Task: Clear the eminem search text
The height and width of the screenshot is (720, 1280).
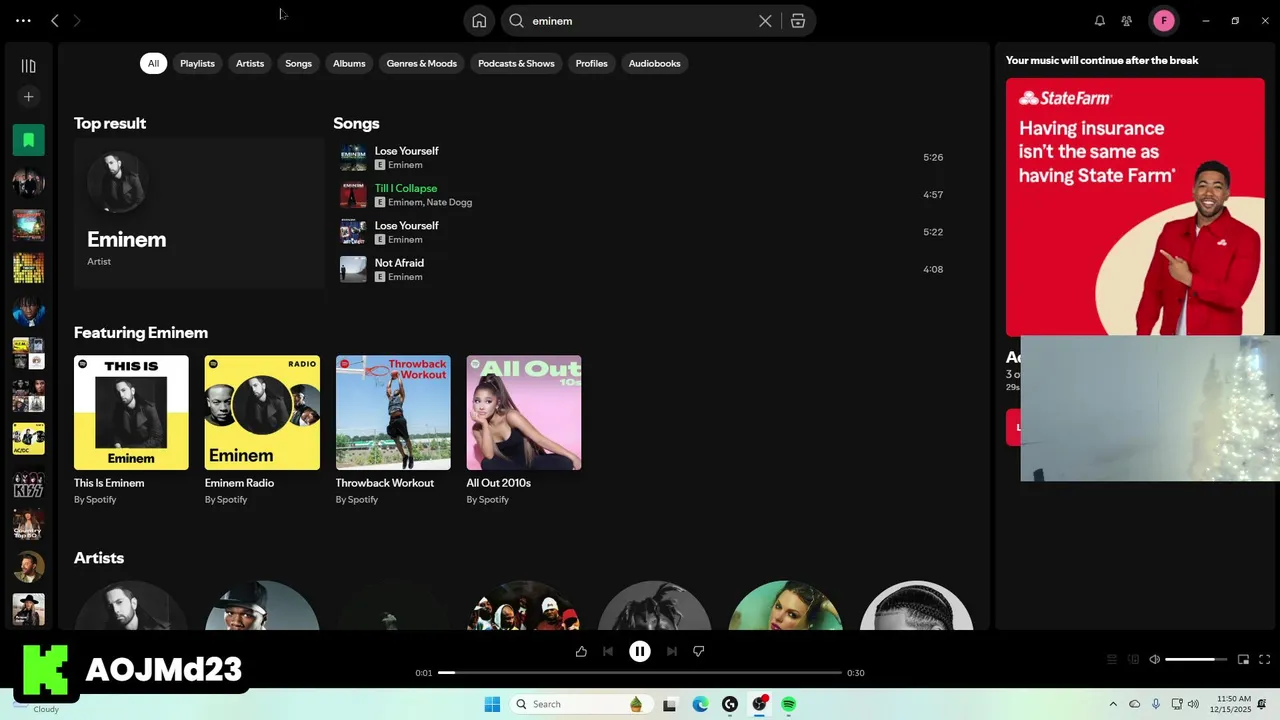Action: [x=765, y=21]
